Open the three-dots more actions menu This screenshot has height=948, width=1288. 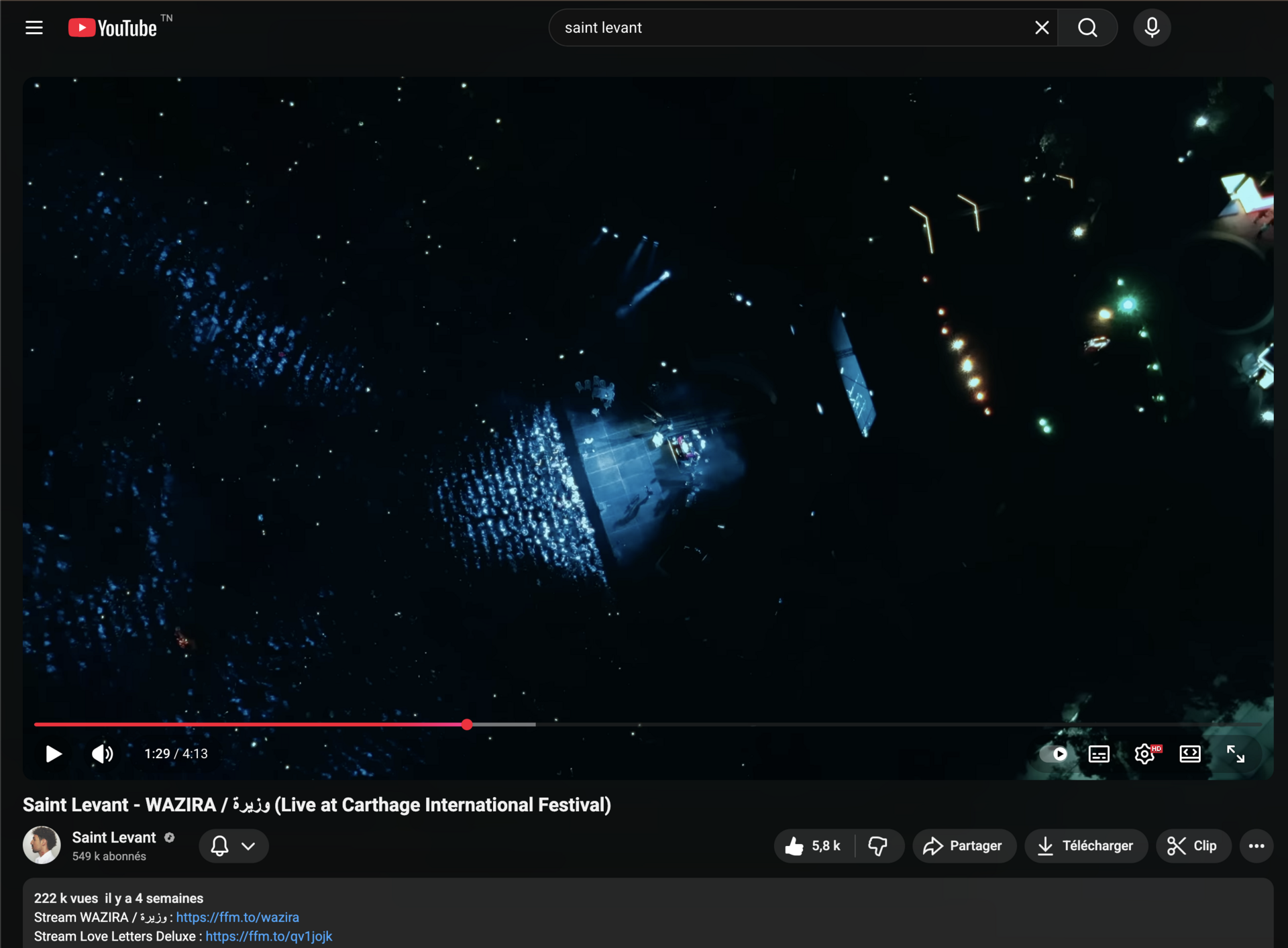[x=1256, y=846]
